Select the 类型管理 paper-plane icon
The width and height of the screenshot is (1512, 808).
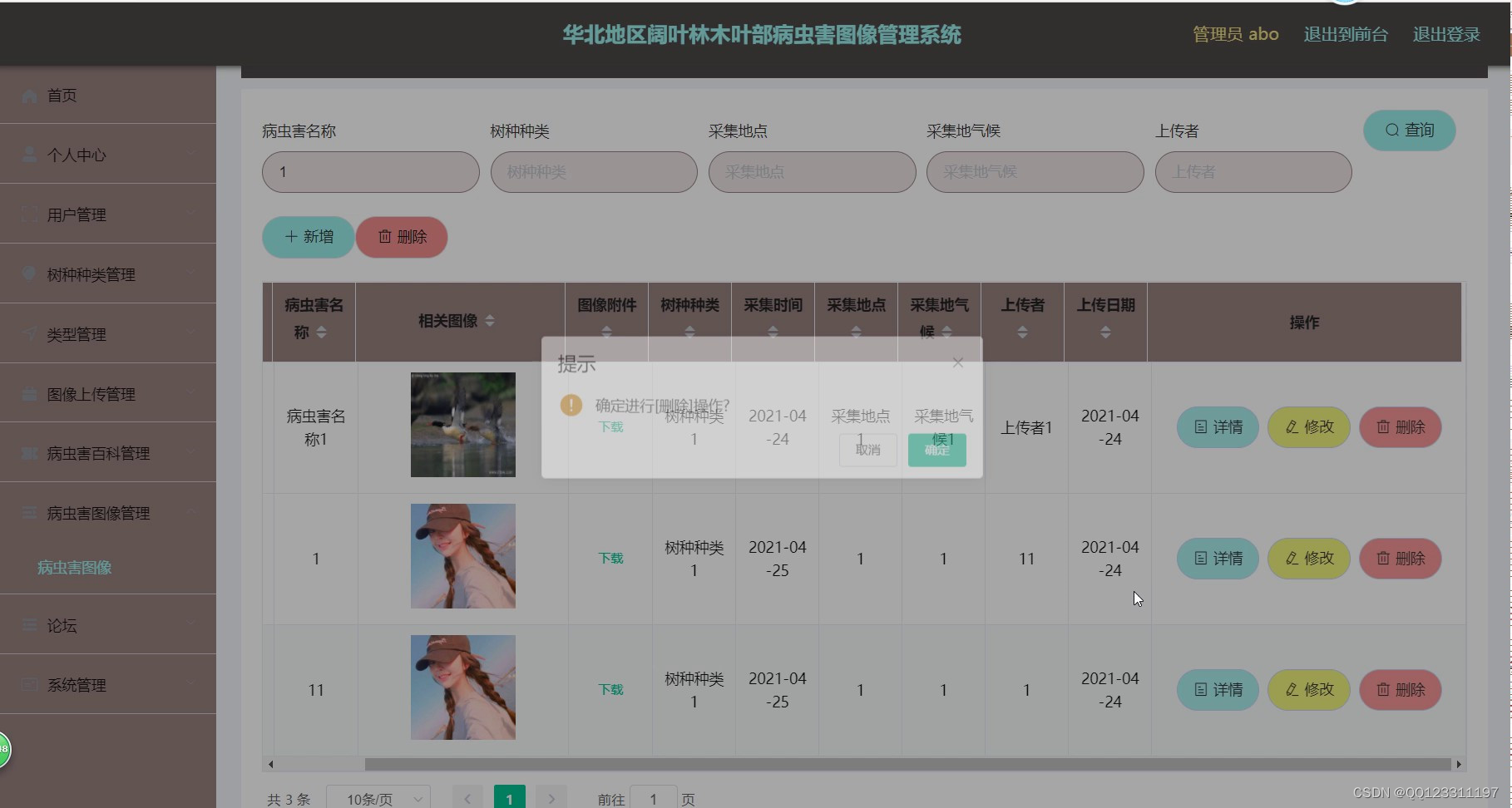click(28, 333)
